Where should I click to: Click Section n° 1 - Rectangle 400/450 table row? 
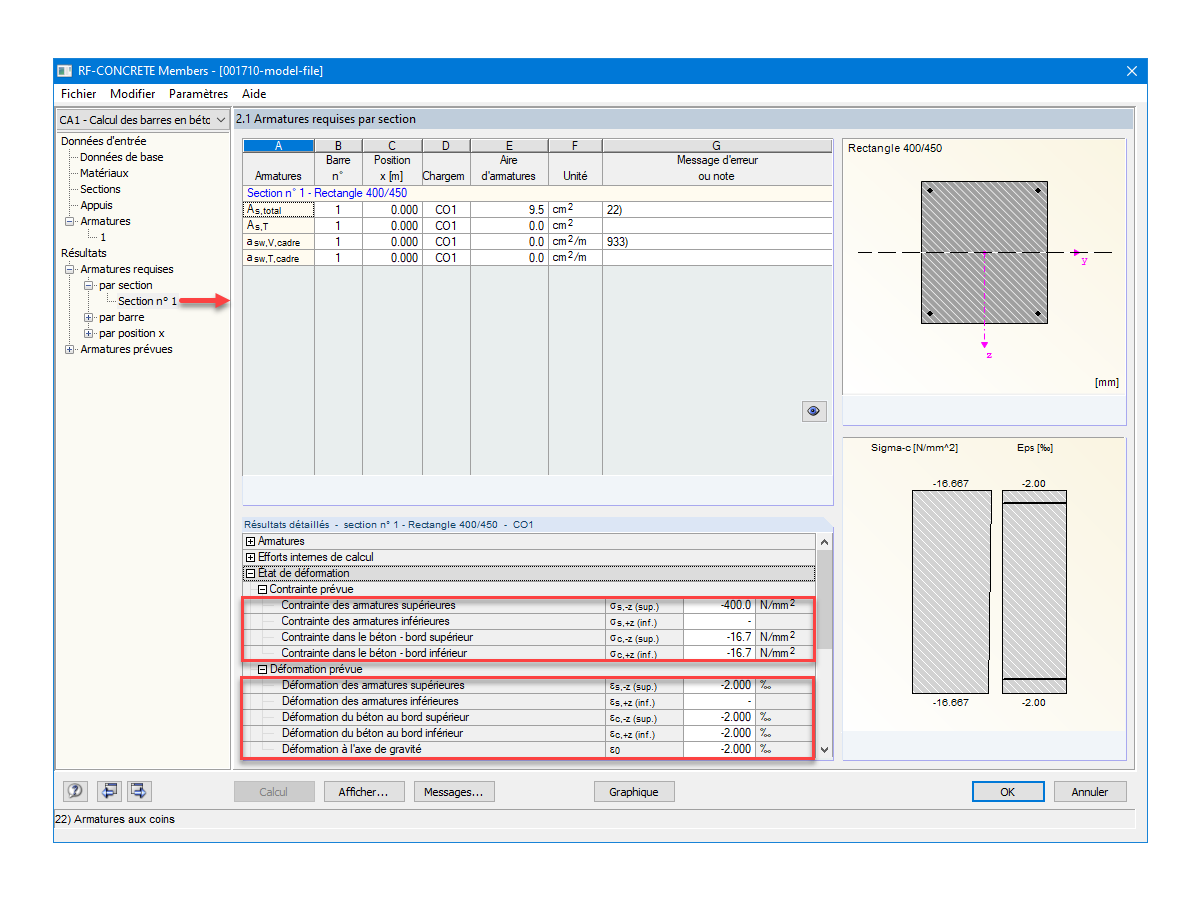pos(538,193)
